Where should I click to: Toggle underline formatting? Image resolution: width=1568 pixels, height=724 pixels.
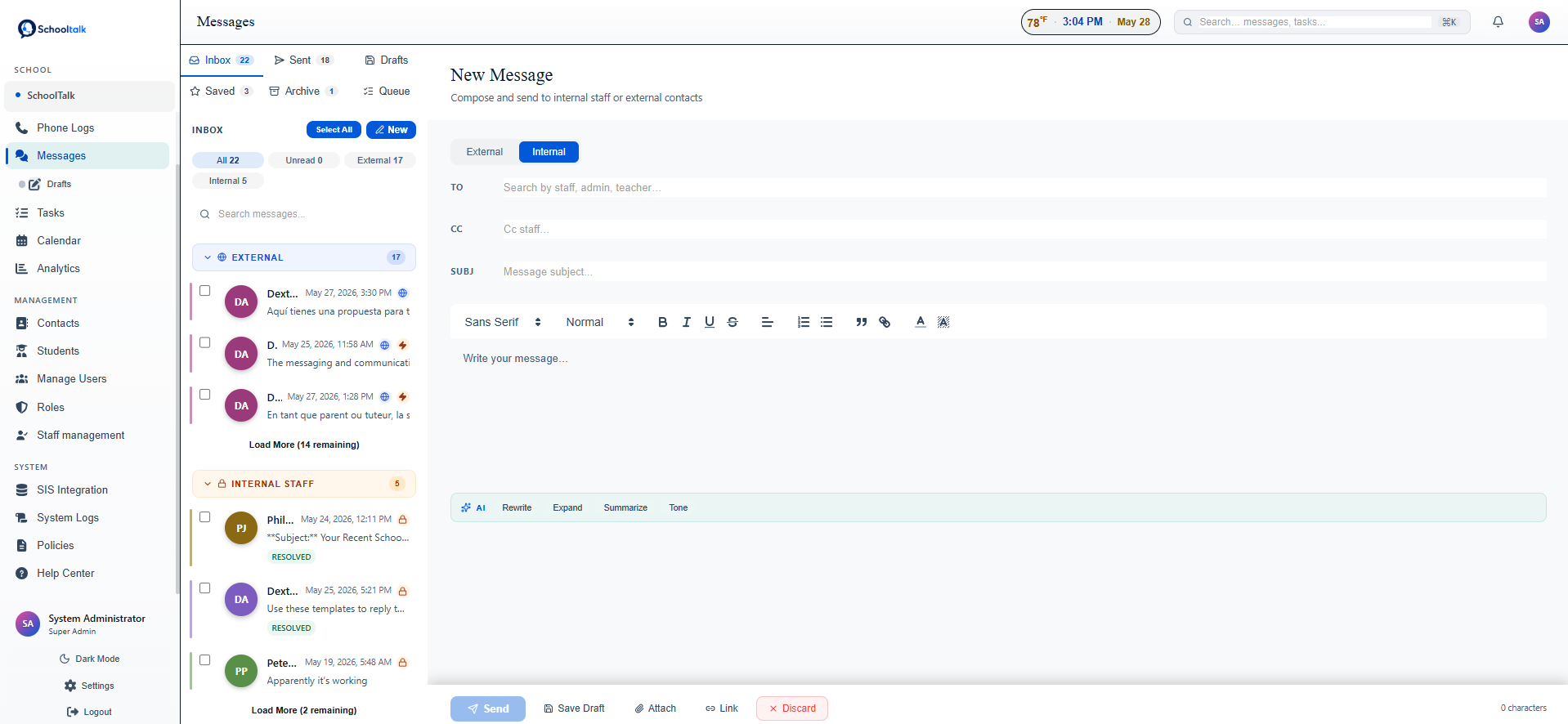tap(710, 322)
